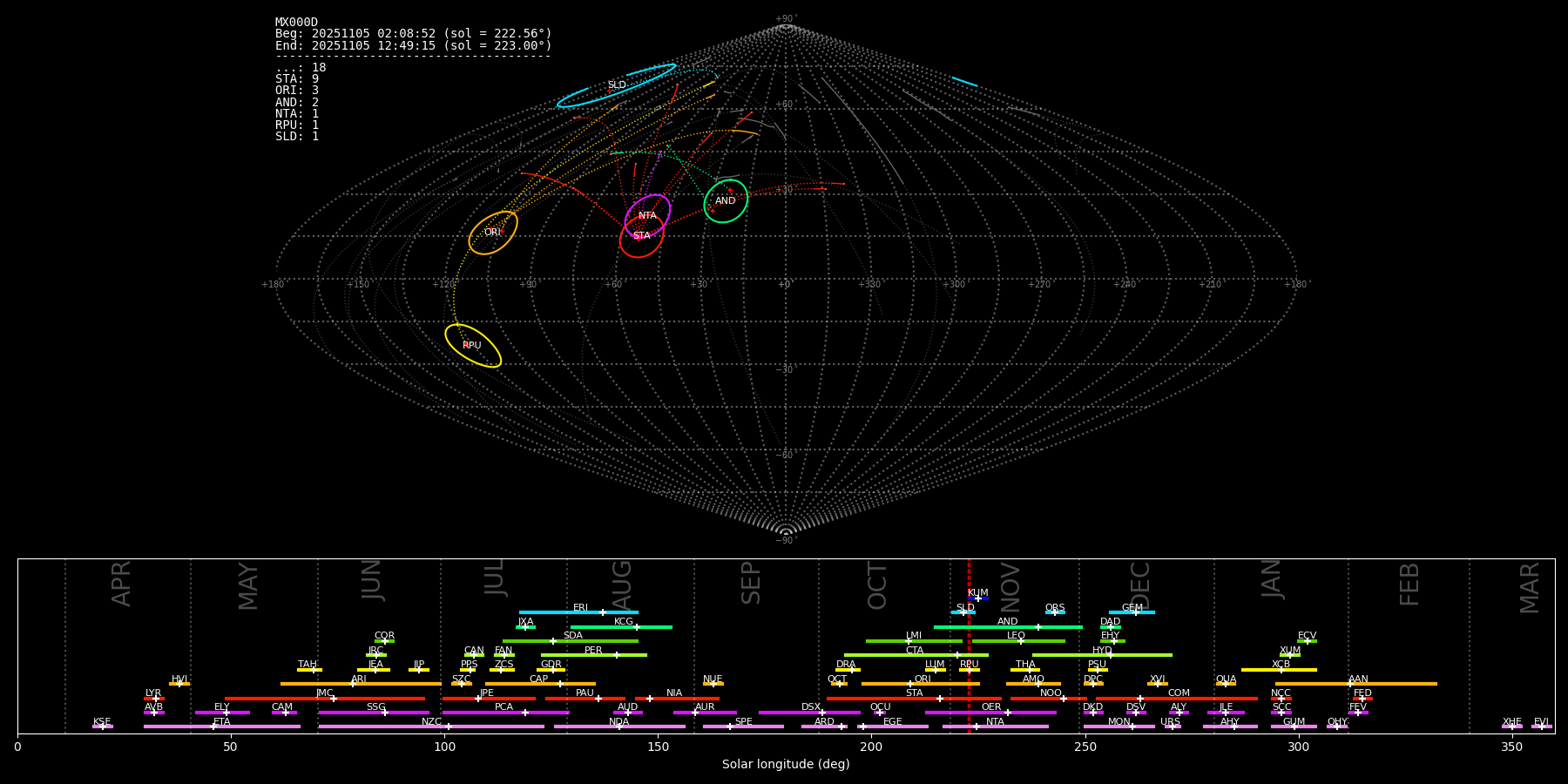Select the cyan GEM shower bar in timeline
Viewport: 1568px width, 784px height.
(1132, 612)
